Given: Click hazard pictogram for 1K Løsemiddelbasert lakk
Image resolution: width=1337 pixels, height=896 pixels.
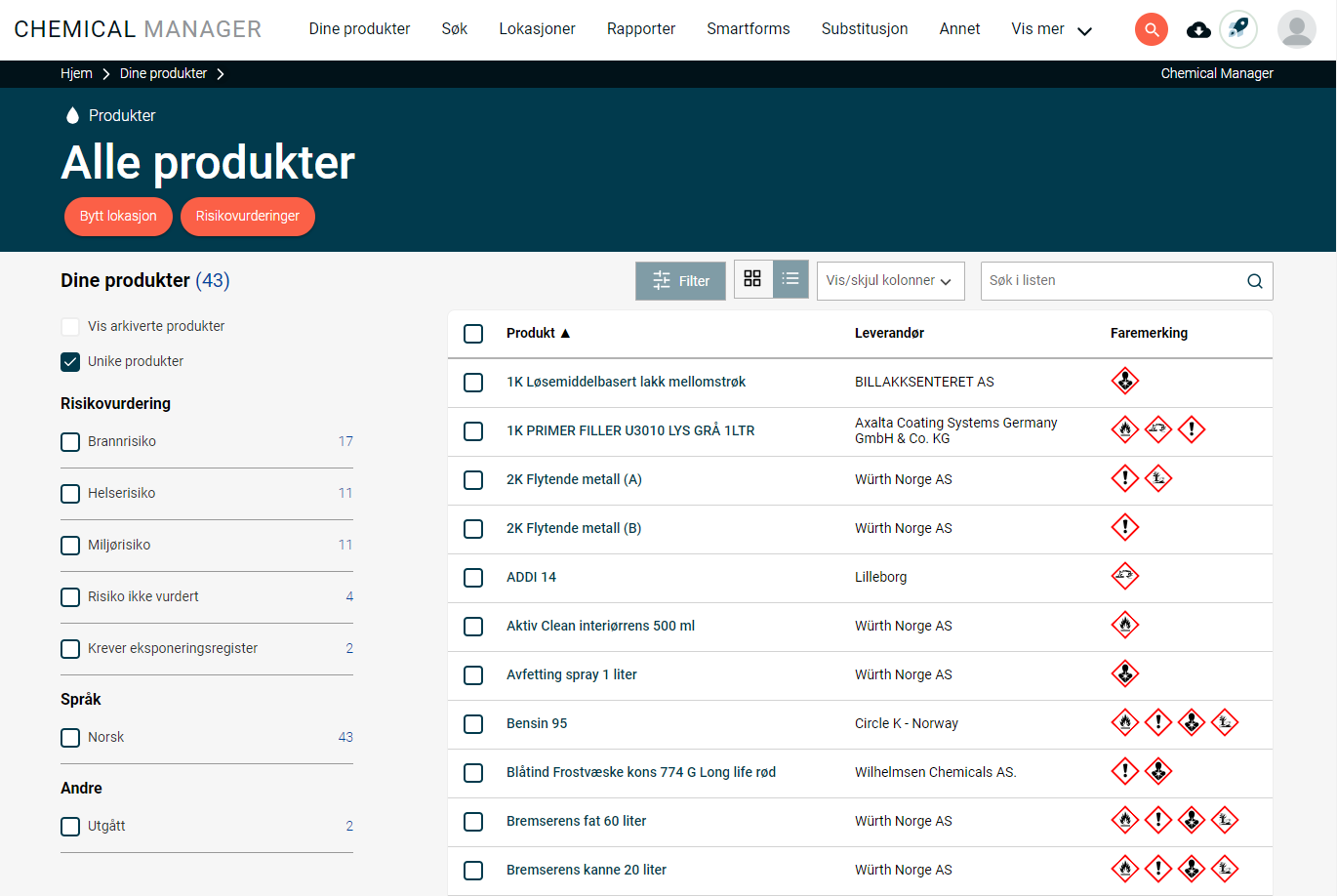Looking at the screenshot, I should [x=1125, y=381].
